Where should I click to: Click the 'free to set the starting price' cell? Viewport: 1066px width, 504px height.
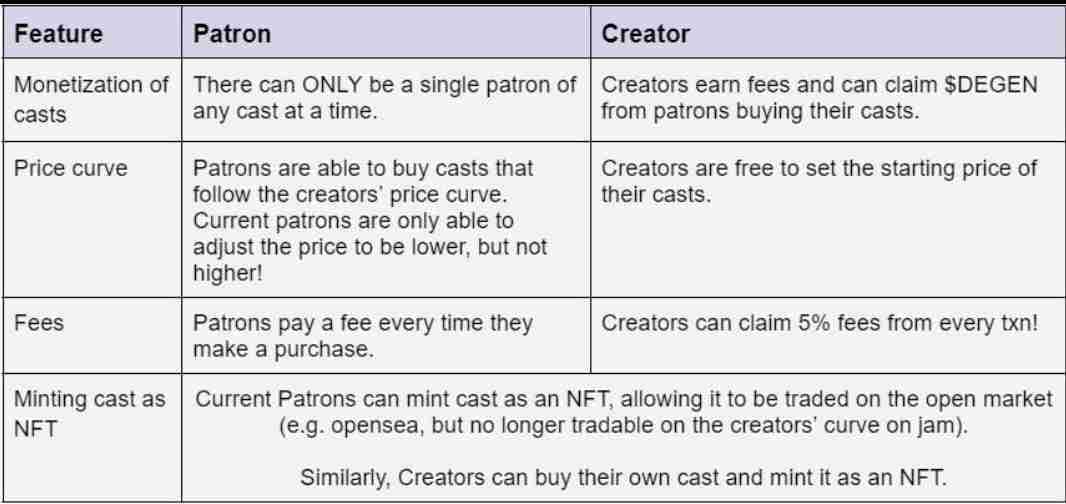818,181
